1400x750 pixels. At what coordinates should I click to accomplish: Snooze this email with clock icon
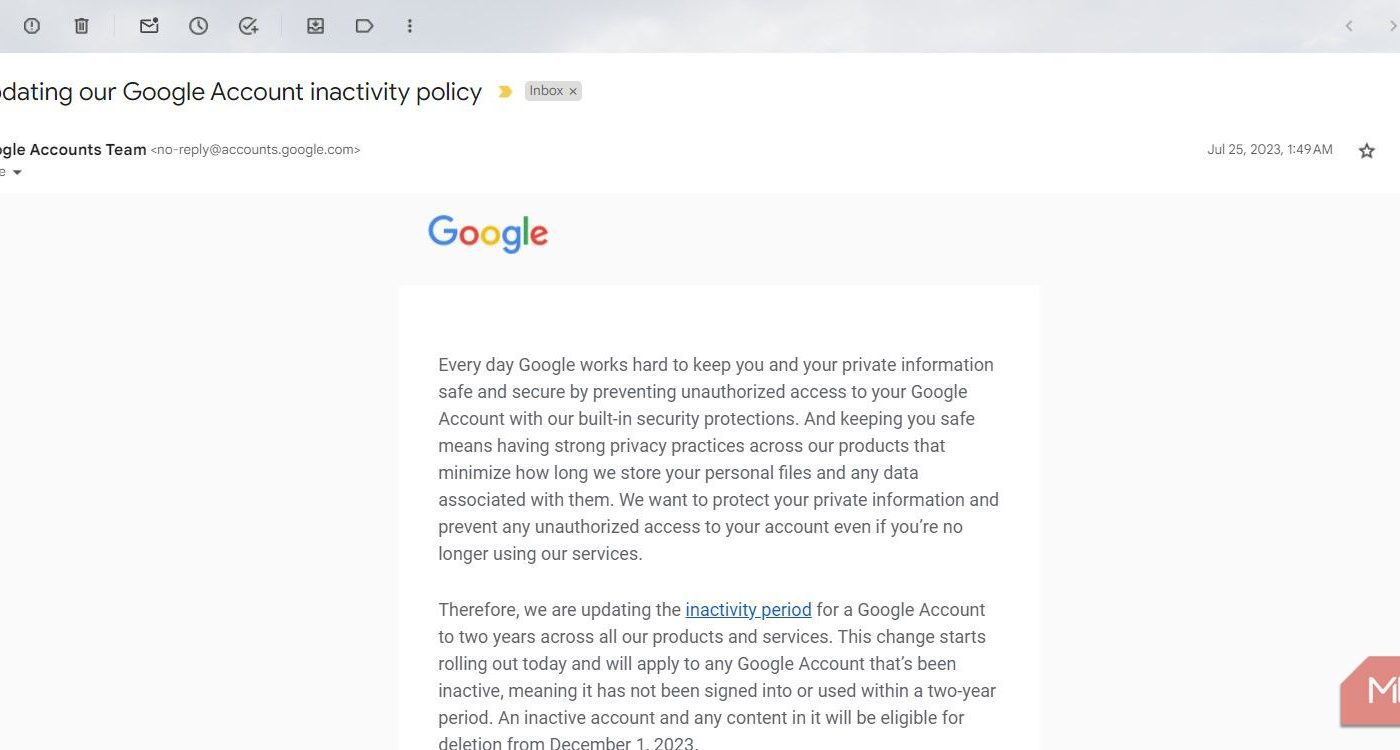coord(199,26)
